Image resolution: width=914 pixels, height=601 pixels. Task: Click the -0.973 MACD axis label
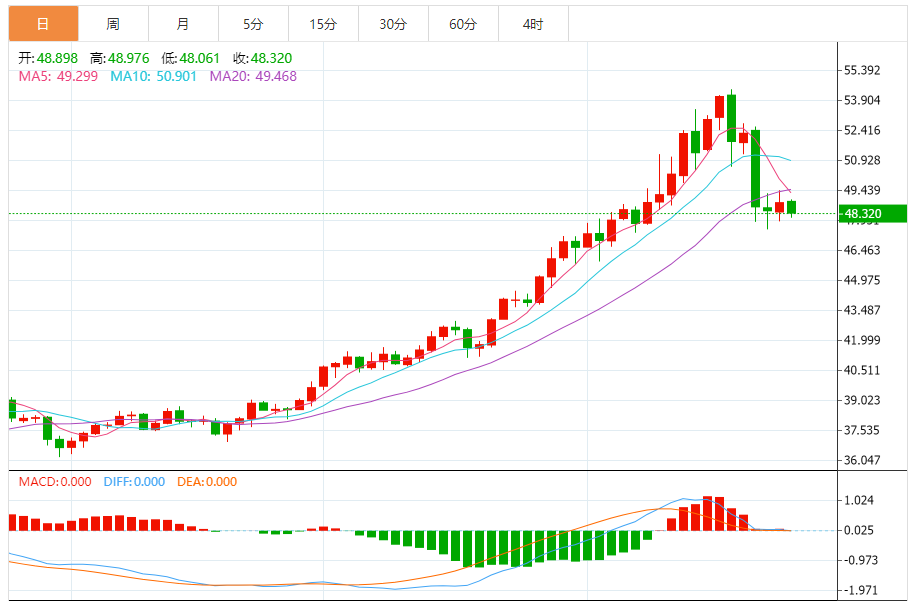[861, 560]
